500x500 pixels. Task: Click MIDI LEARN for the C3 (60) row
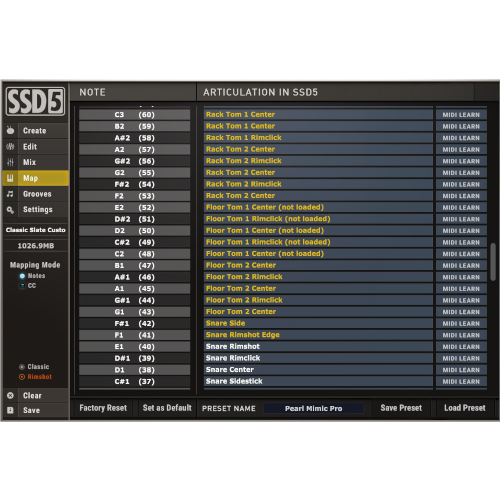(461, 115)
